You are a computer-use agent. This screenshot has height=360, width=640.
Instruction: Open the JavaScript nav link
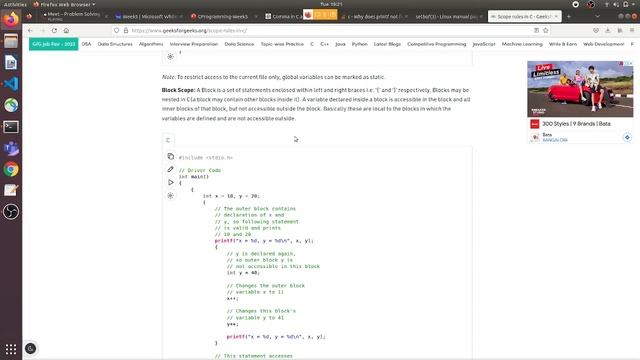pyautogui.click(x=484, y=44)
